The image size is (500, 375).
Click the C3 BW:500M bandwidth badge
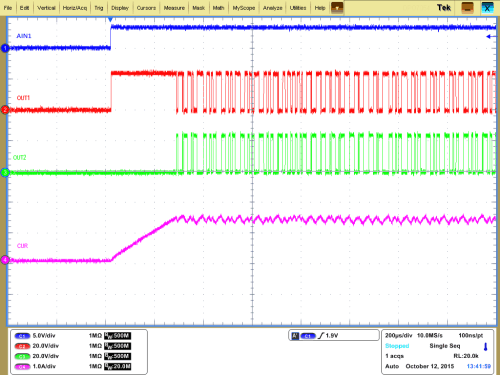point(117,356)
